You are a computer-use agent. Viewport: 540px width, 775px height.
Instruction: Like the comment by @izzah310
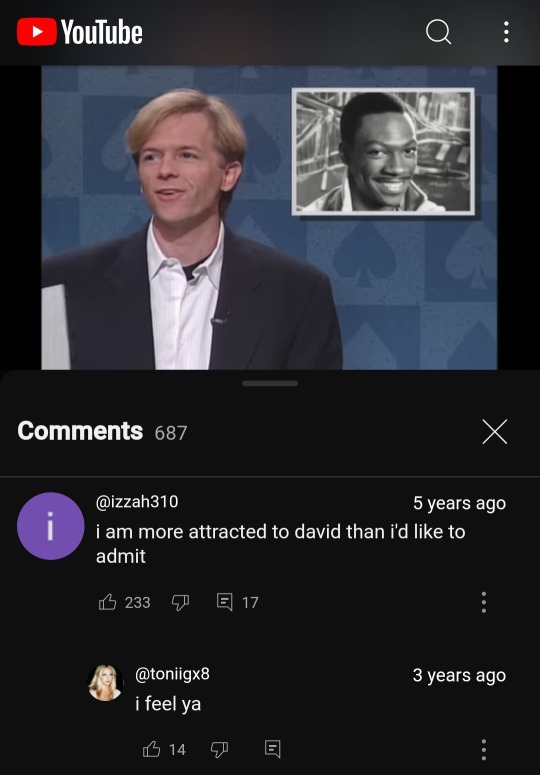pos(107,602)
